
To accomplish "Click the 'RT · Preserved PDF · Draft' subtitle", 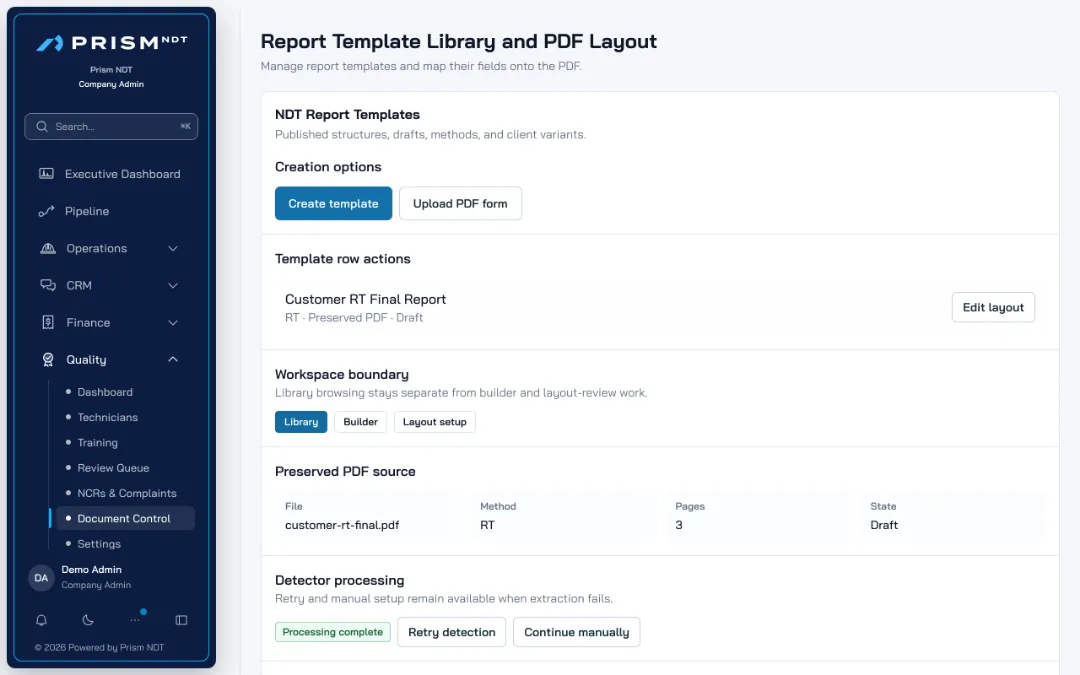I will (354, 318).
